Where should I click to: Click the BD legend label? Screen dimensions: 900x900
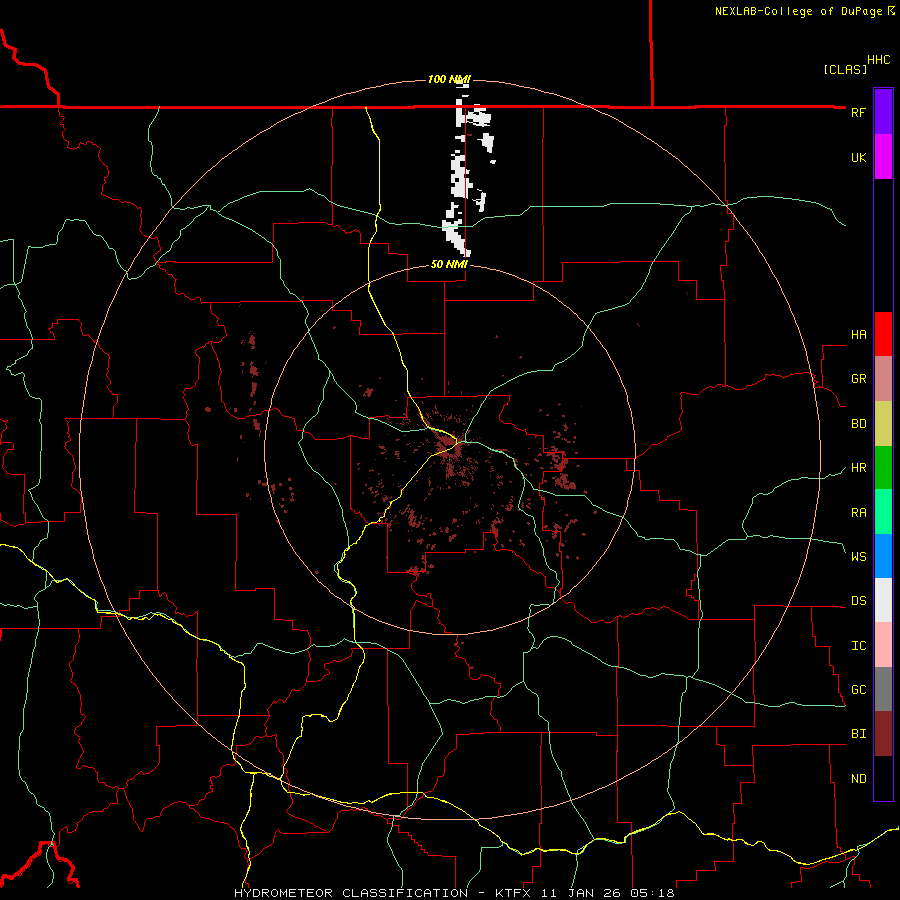(858, 424)
